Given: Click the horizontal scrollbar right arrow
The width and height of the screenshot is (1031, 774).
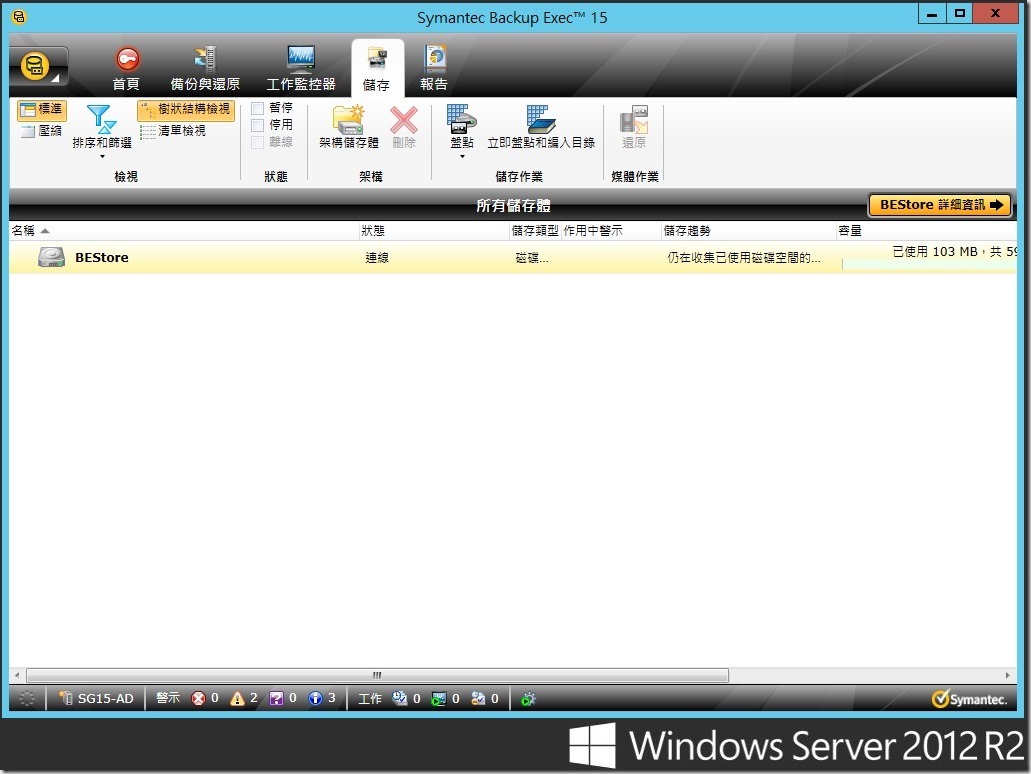Looking at the screenshot, I should click(x=1007, y=675).
